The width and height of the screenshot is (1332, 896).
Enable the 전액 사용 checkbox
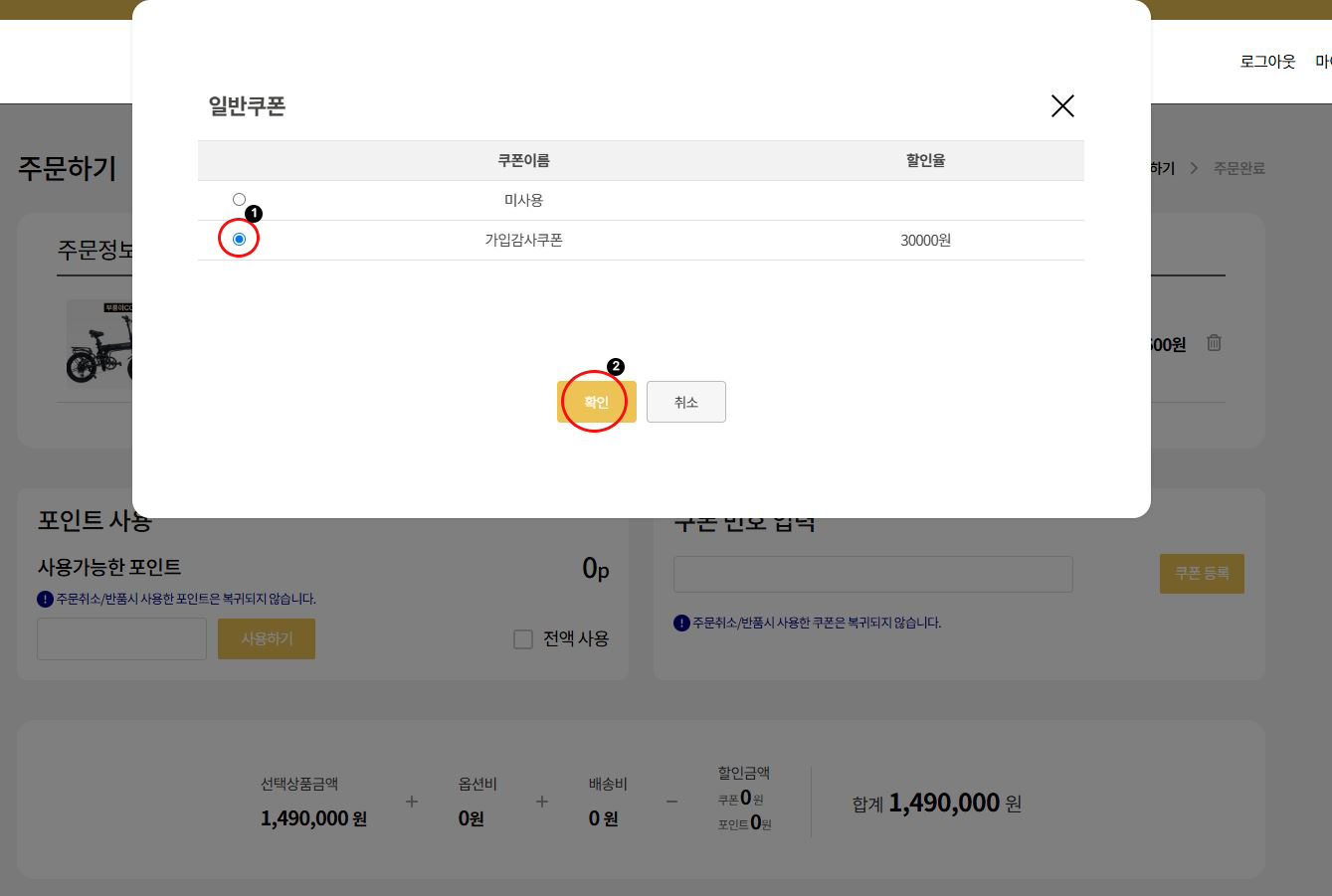point(523,639)
